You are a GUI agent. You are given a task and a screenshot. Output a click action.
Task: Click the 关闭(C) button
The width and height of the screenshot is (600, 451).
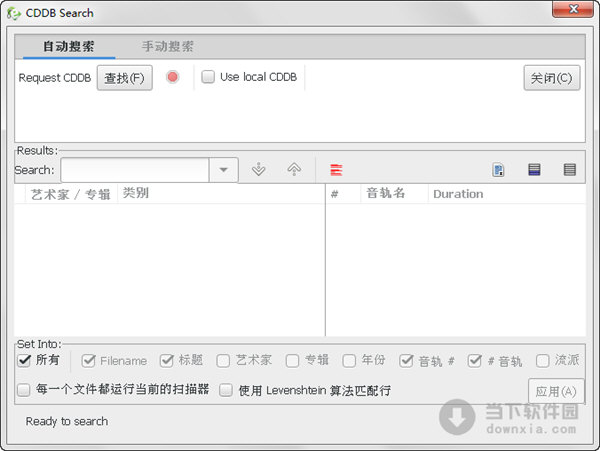coord(551,78)
